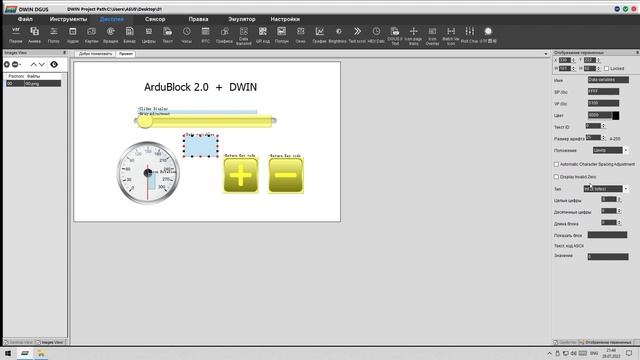The height and width of the screenshot is (360, 640).
Task: Open the notification center in system tray
Action: 629,353
